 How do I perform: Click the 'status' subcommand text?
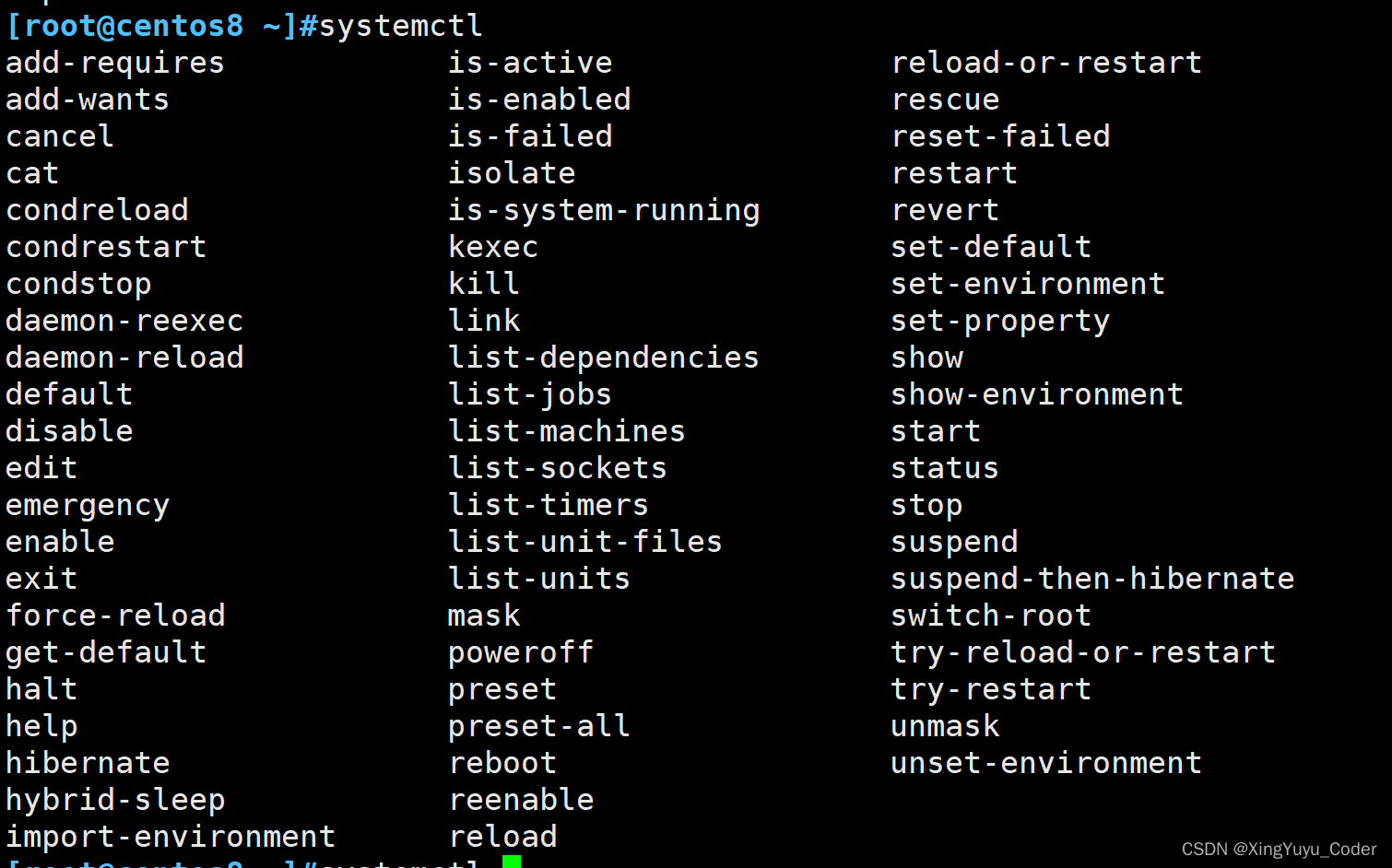(x=945, y=468)
